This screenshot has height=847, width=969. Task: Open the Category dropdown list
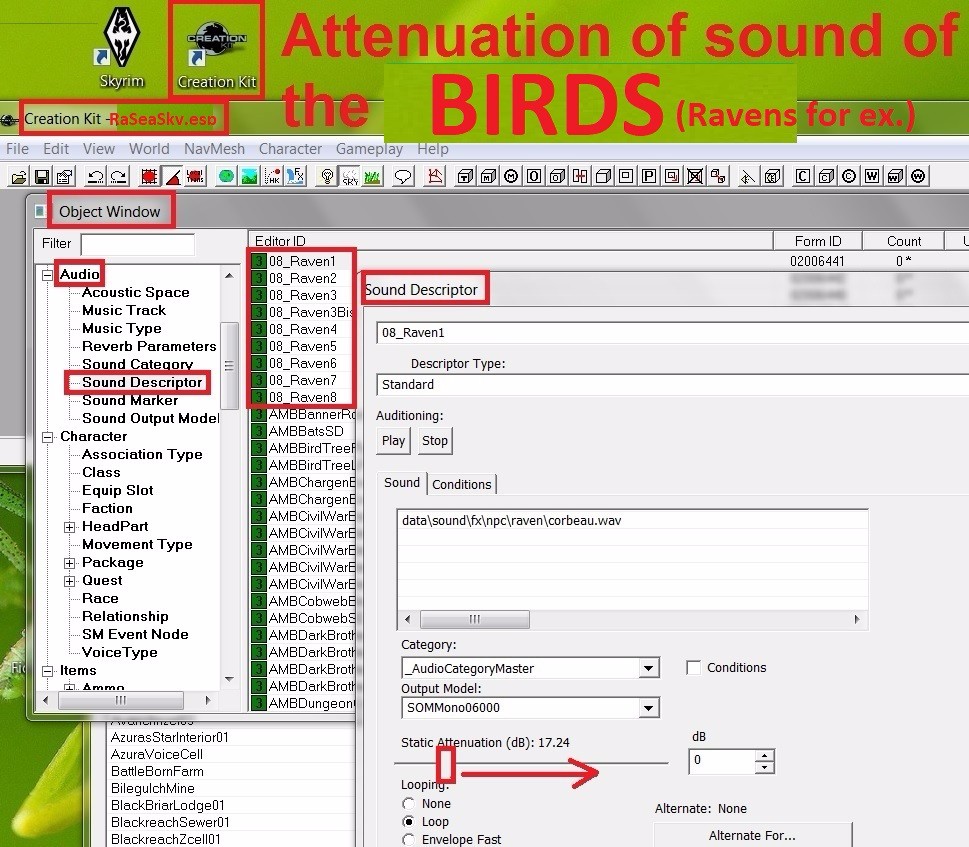click(649, 668)
